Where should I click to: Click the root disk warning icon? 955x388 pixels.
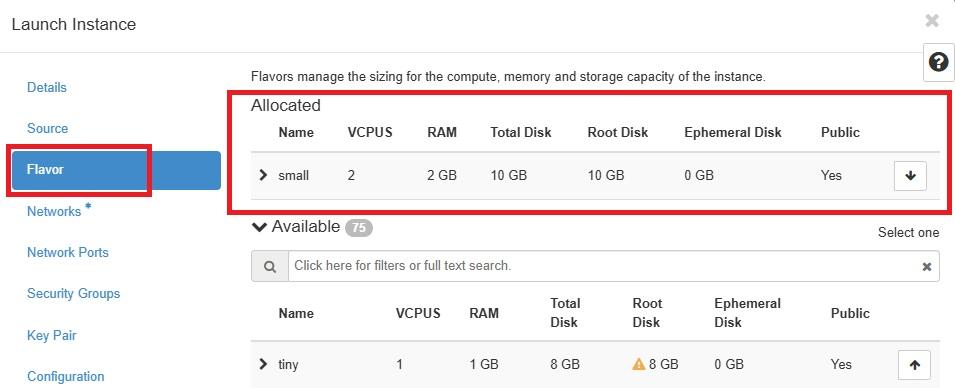pyautogui.click(x=638, y=364)
